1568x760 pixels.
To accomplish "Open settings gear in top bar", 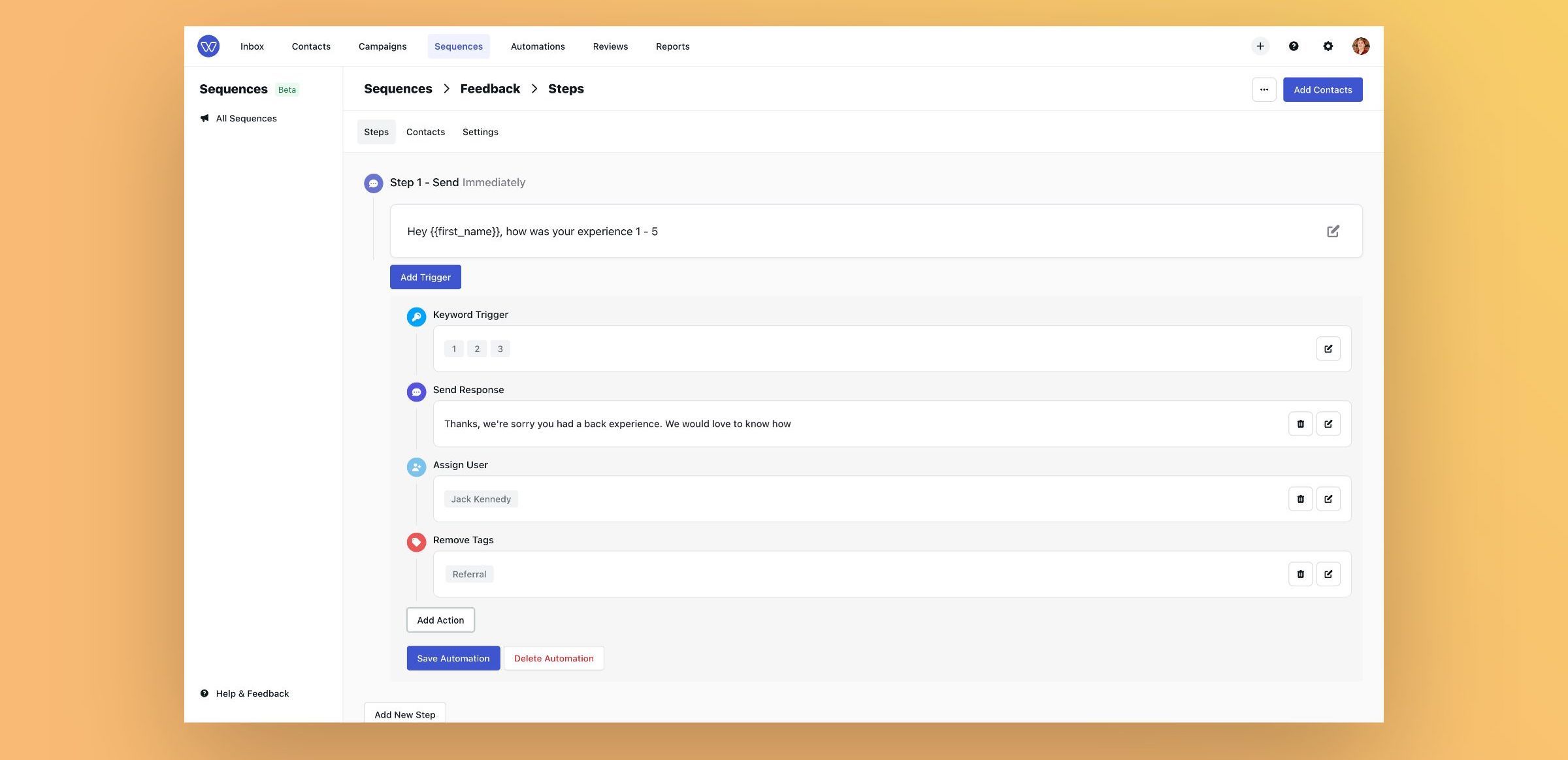I will [x=1328, y=46].
